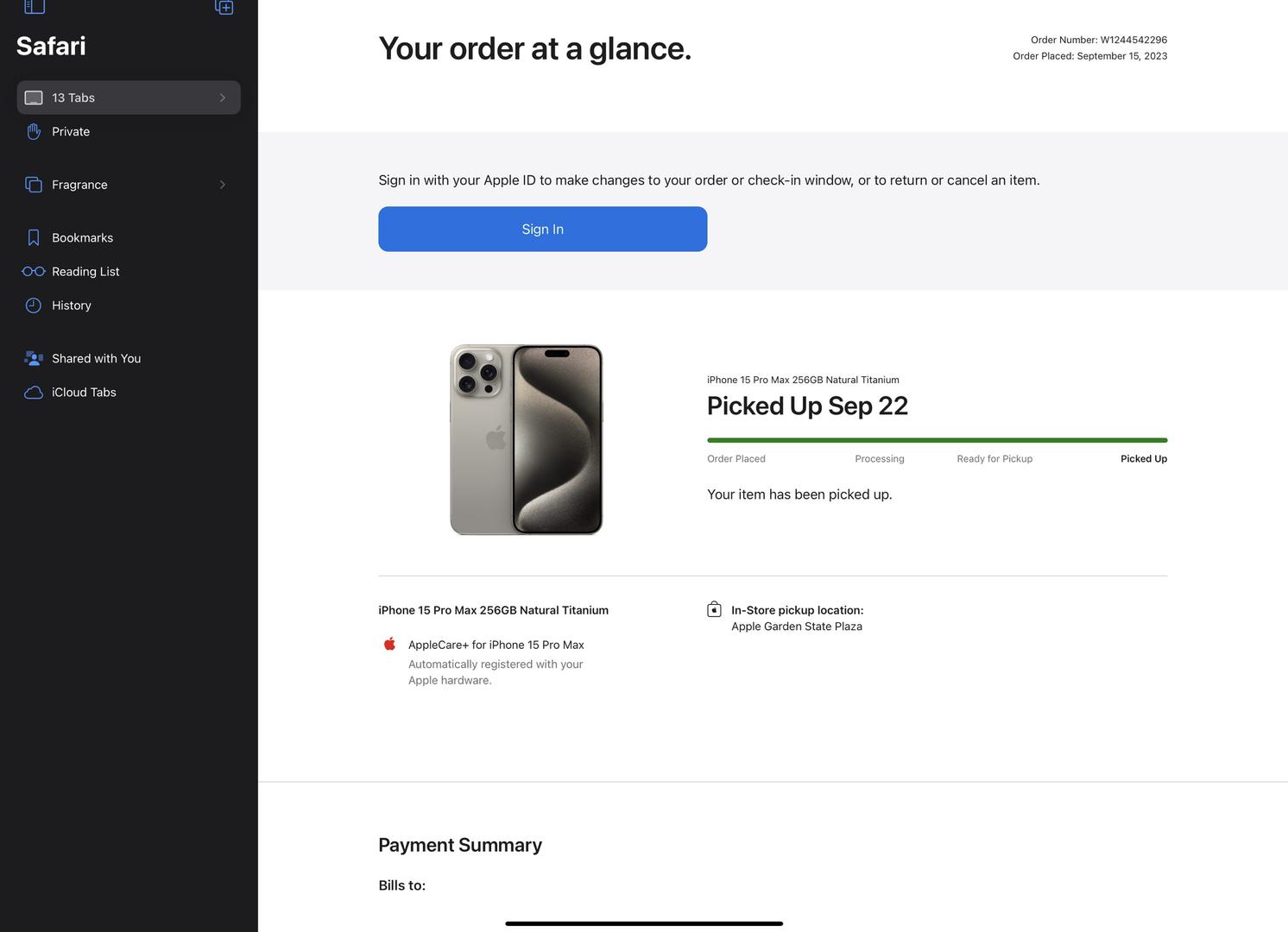
Task: Expand the 13 Tabs chevron
Action: click(223, 98)
